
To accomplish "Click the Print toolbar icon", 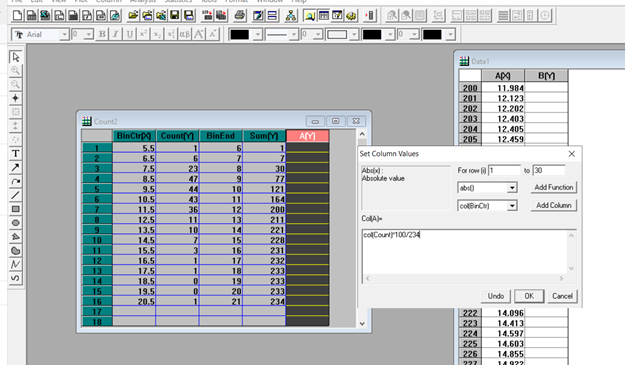I will coord(240,16).
